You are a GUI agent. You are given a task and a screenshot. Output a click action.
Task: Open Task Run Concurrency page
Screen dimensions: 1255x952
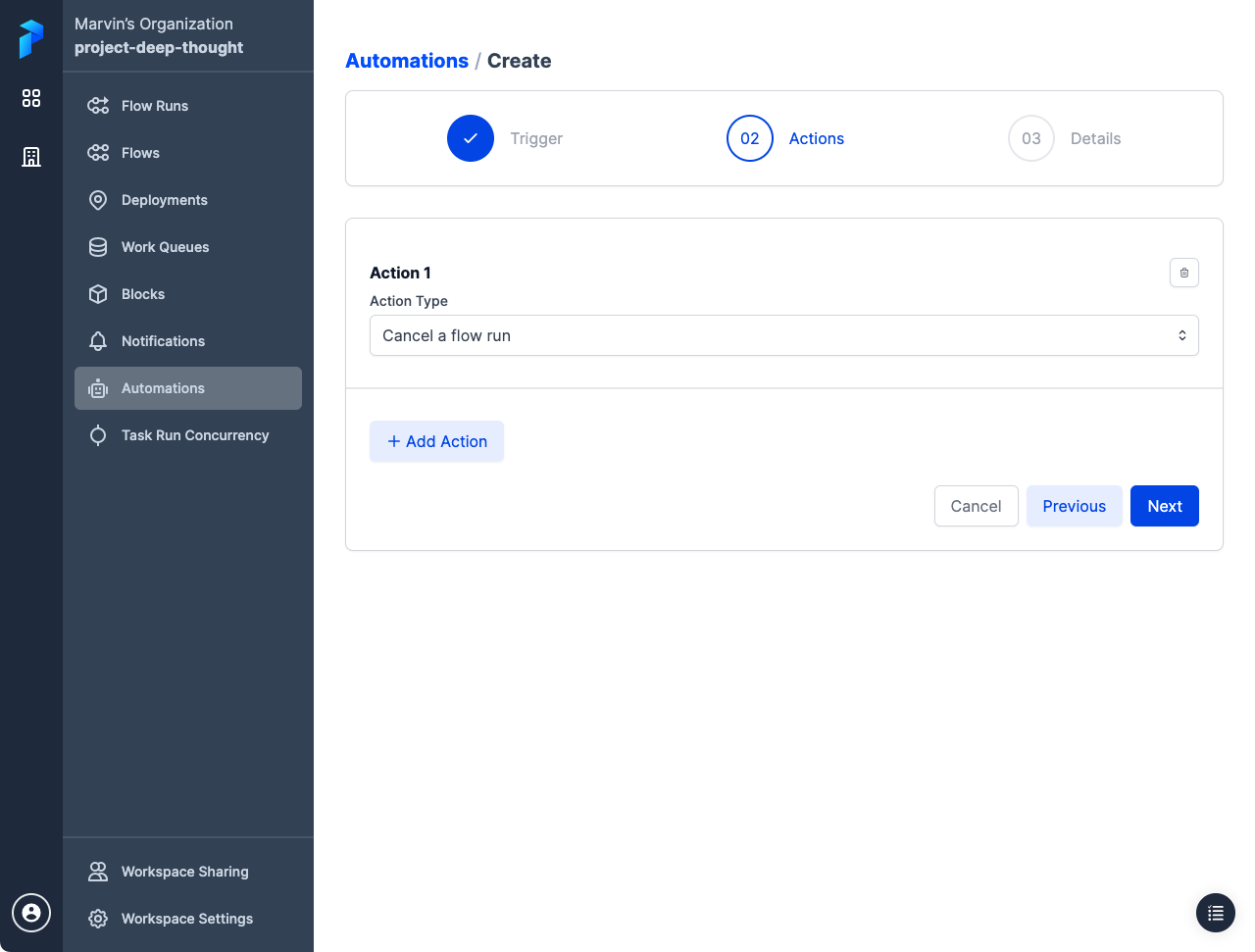pos(188,435)
